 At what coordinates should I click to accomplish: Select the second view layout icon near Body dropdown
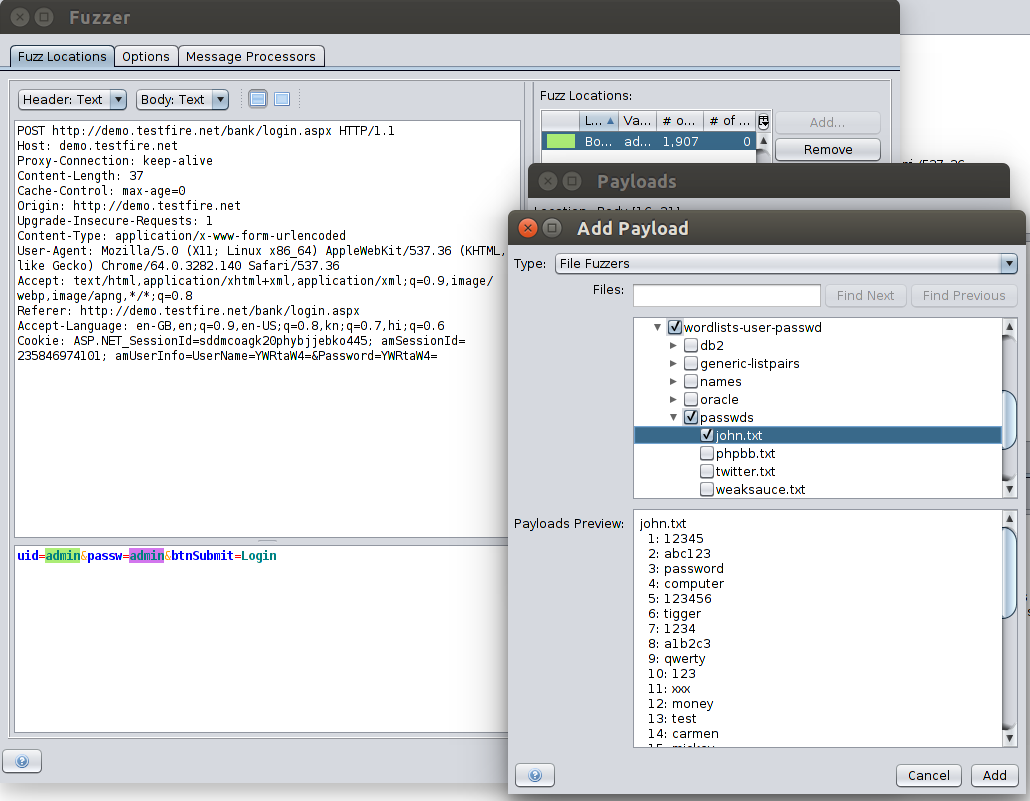tap(283, 98)
